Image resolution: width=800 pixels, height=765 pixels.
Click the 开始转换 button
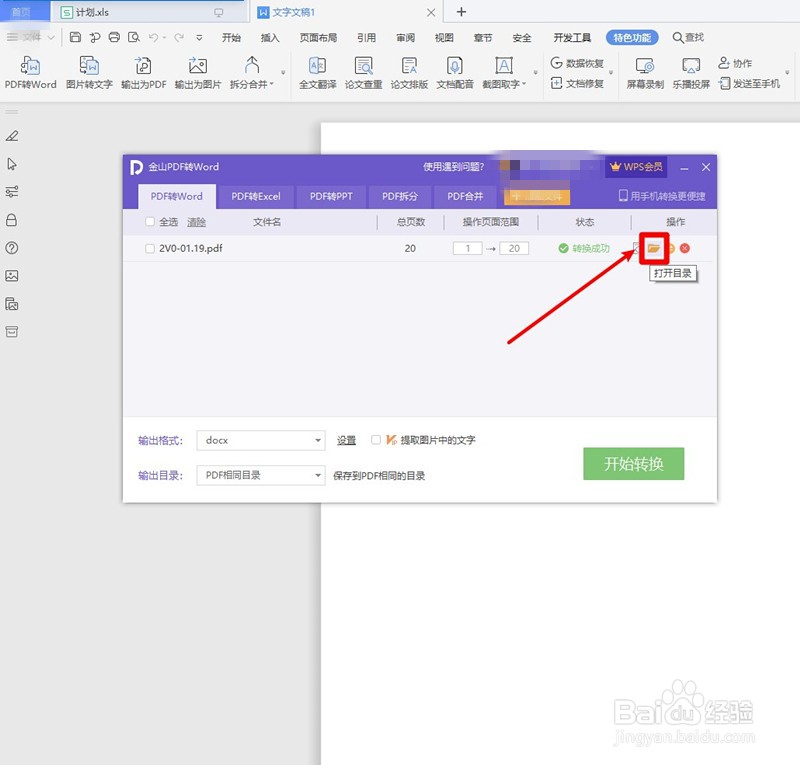coord(634,463)
